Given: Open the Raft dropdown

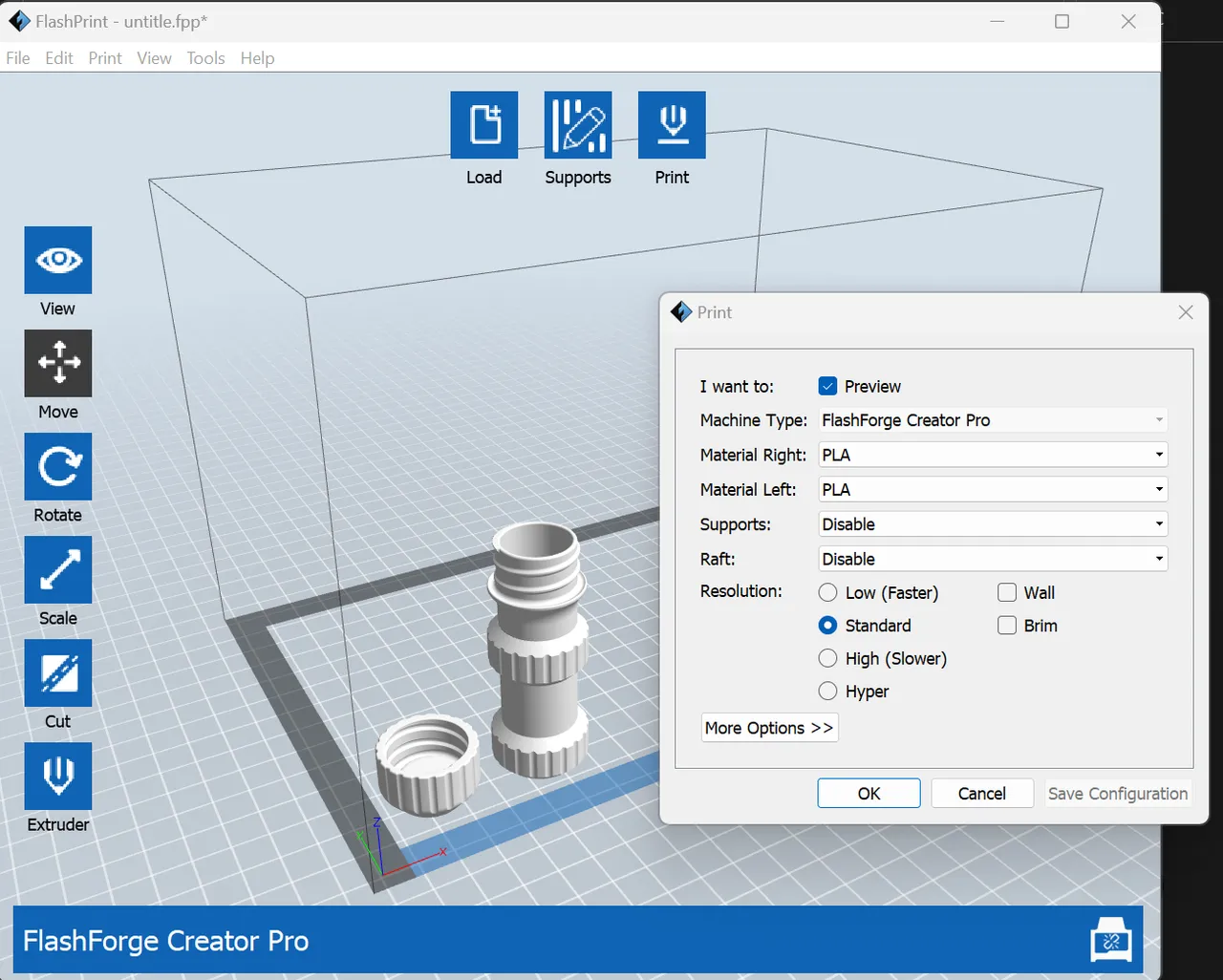Looking at the screenshot, I should coord(994,559).
